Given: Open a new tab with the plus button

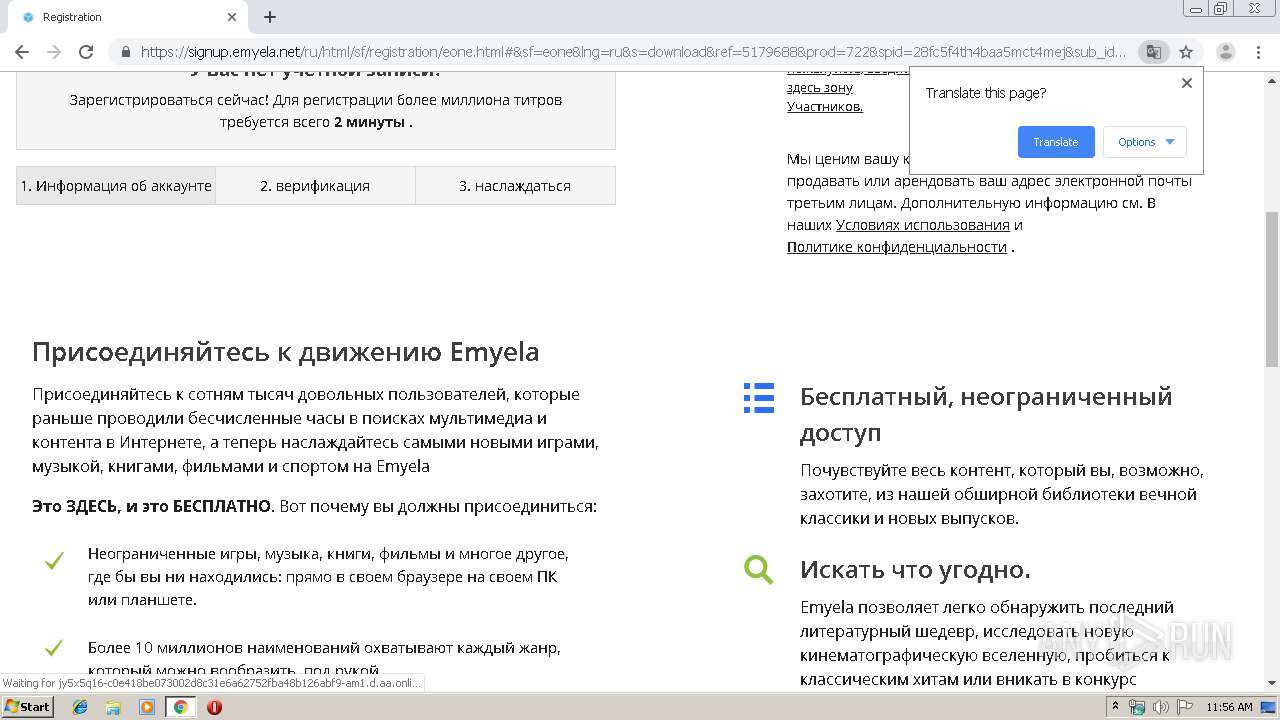Looking at the screenshot, I should 270,17.
